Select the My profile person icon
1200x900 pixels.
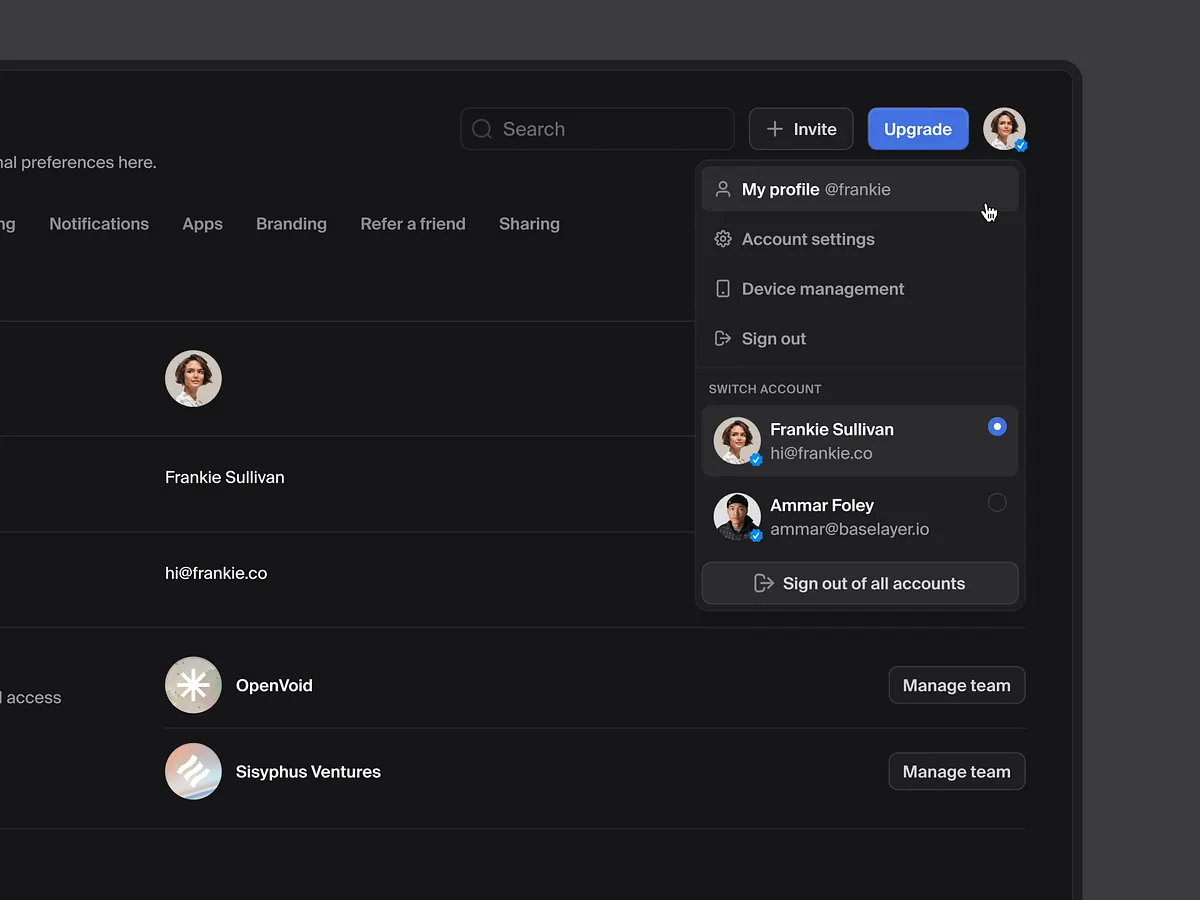(722, 189)
